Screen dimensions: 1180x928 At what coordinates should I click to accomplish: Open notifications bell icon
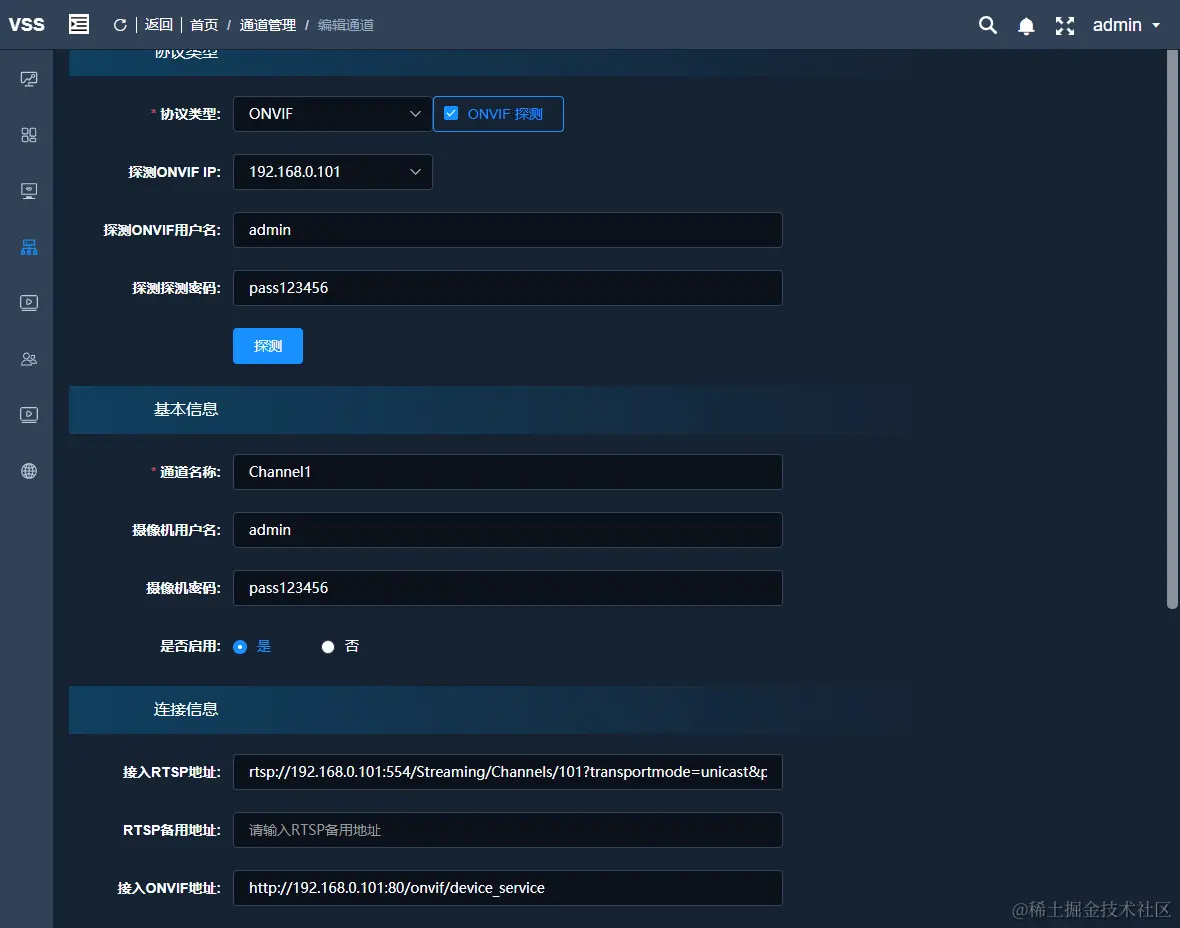coord(1026,26)
